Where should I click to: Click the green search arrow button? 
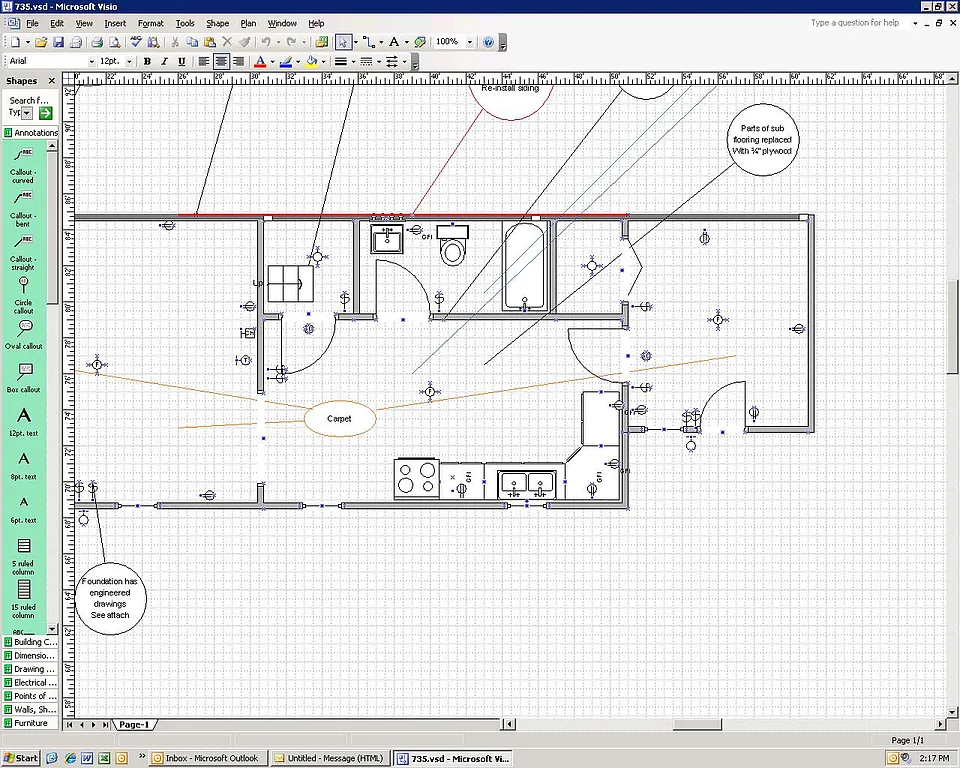(x=45, y=113)
